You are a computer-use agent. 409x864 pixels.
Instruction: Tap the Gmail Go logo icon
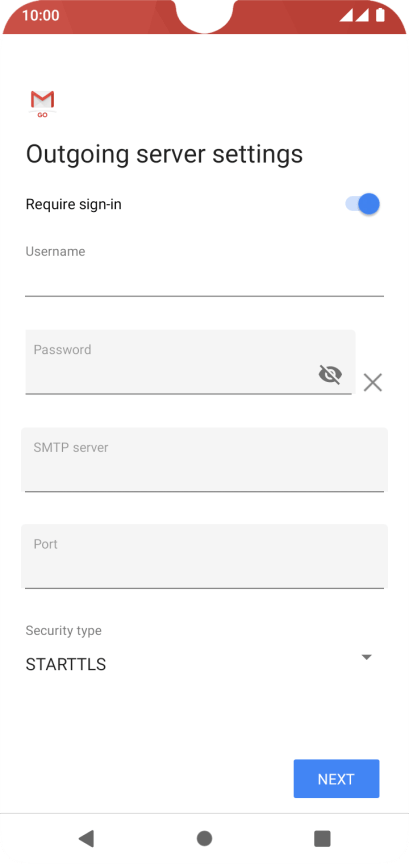point(42,104)
